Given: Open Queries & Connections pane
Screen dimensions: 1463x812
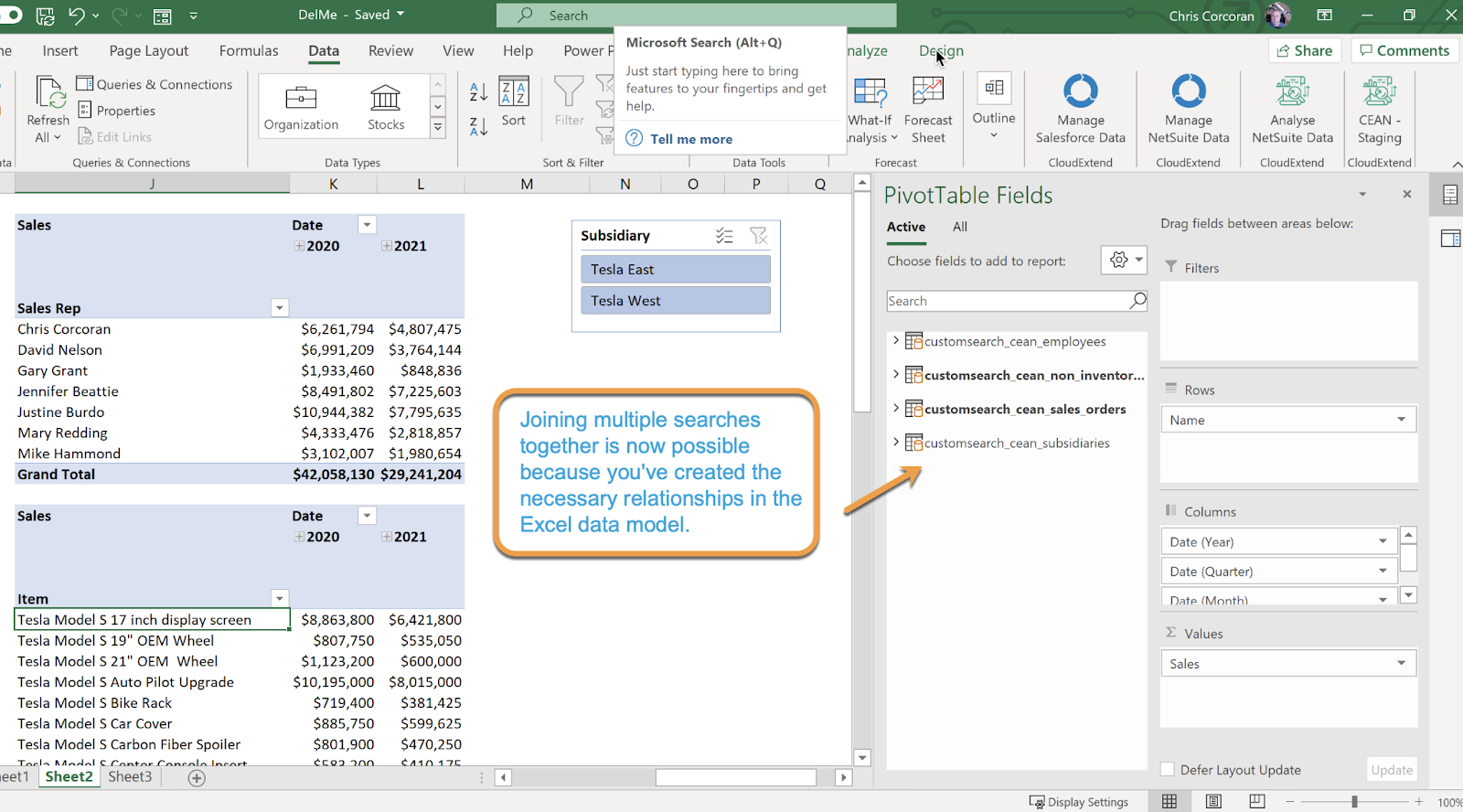Looking at the screenshot, I should coord(155,84).
